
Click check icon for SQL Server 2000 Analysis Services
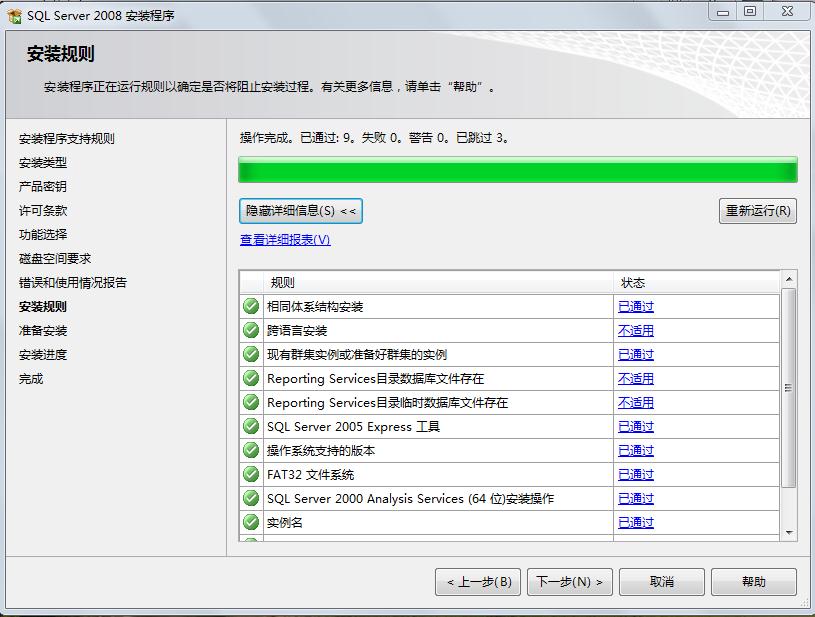pyautogui.click(x=251, y=498)
